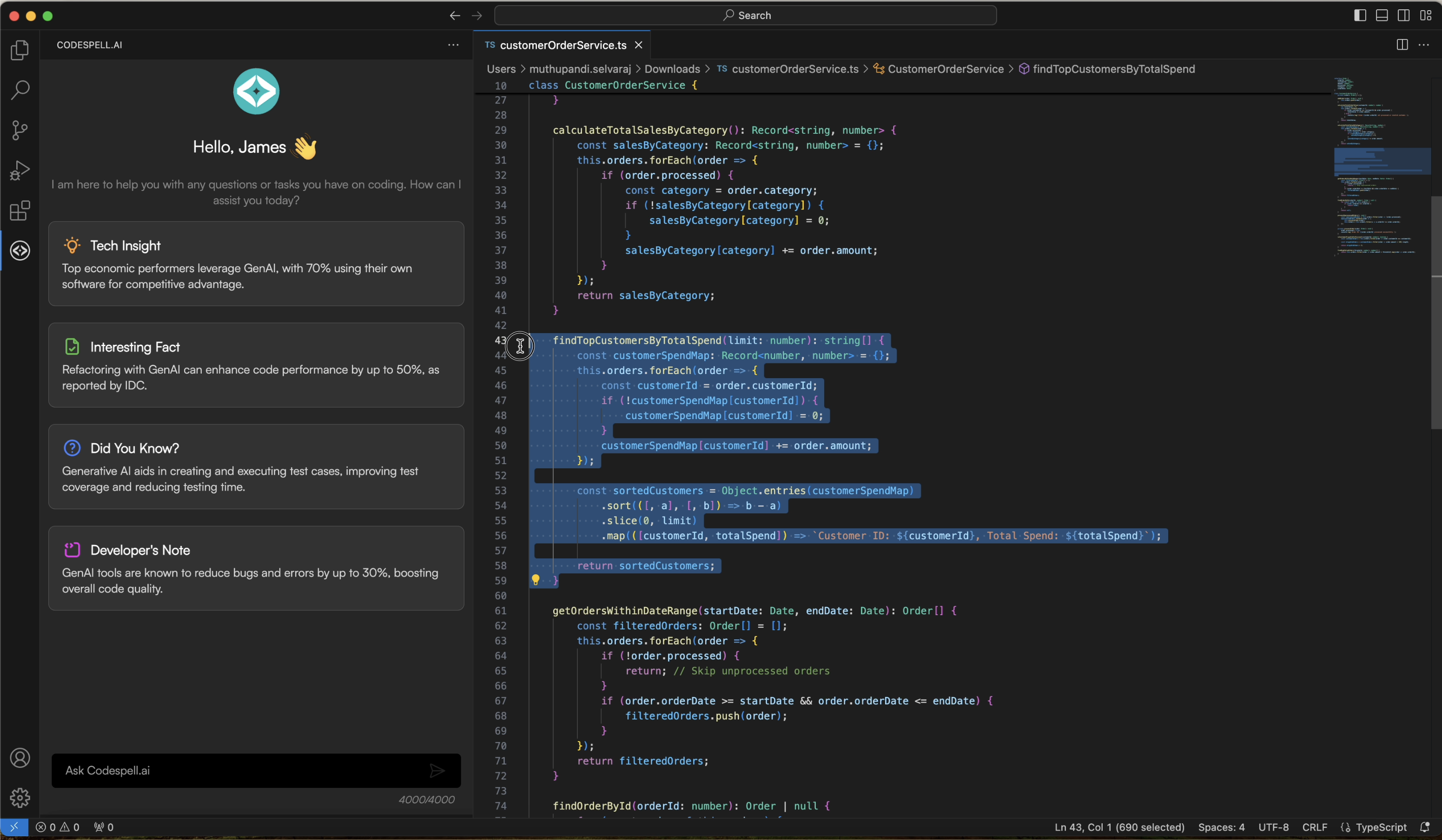Open the Accounts icon in activity bar
1442x840 pixels.
20,758
